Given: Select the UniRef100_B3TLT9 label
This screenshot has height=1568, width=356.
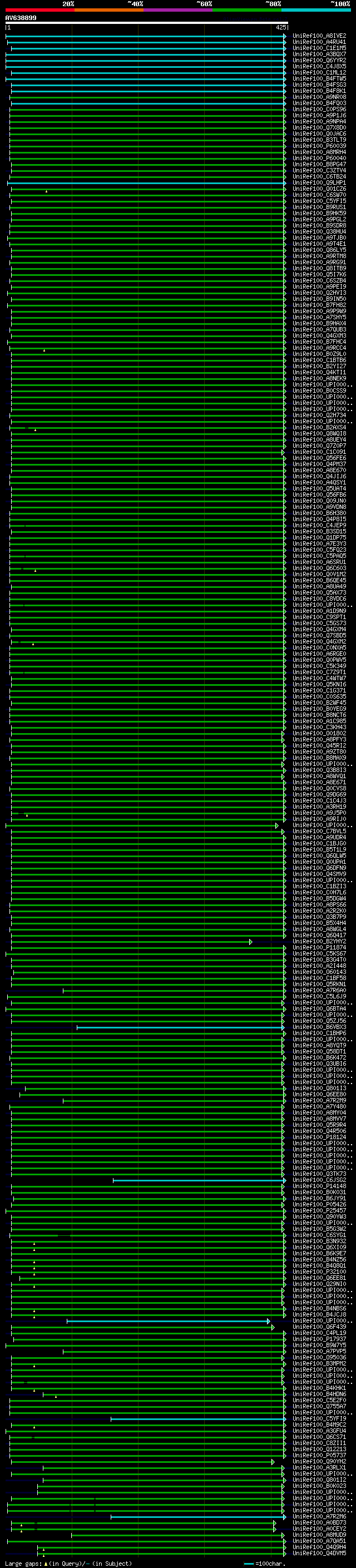Looking at the screenshot, I should point(319,140).
